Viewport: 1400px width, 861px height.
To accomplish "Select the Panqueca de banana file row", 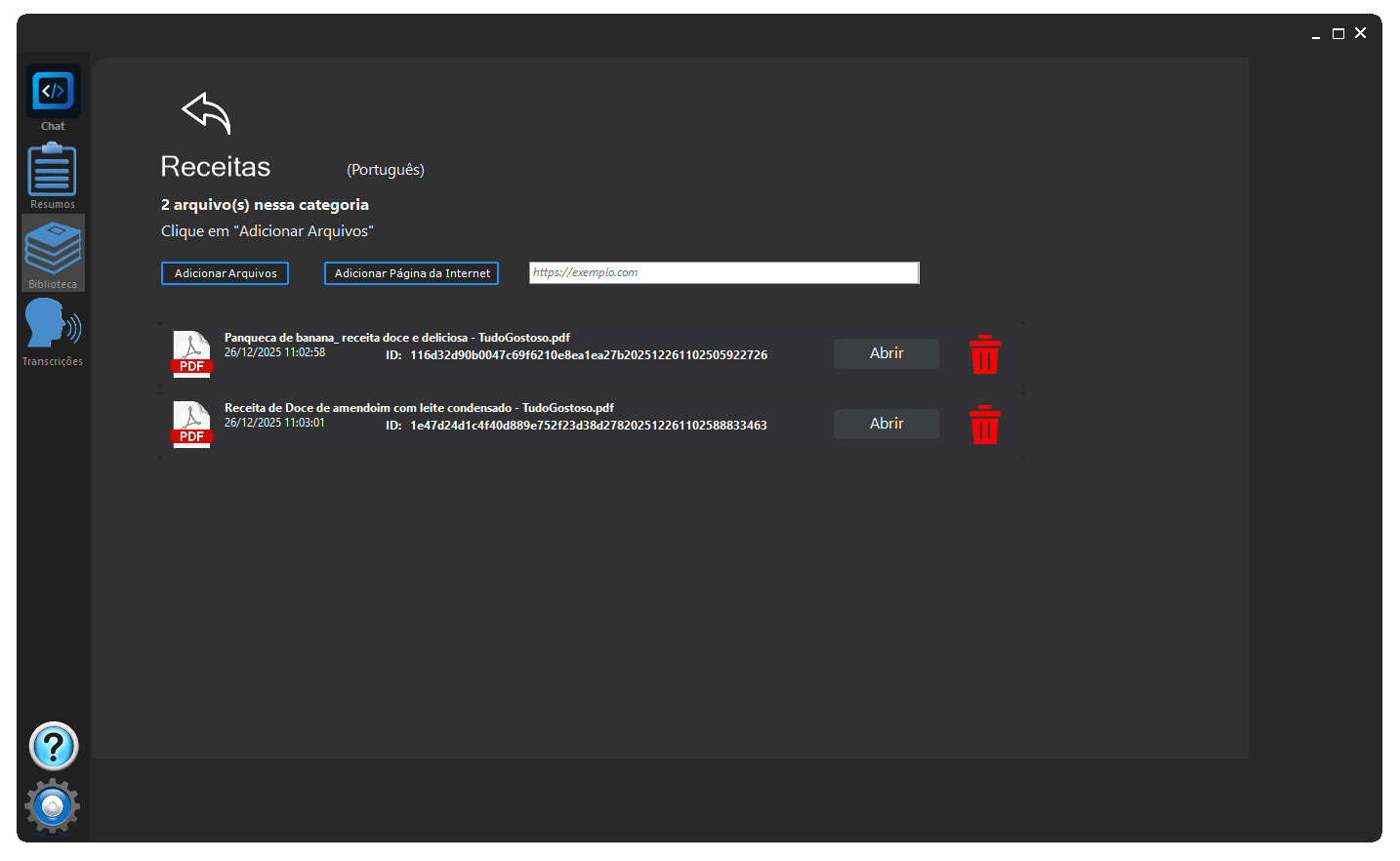I will [x=586, y=353].
